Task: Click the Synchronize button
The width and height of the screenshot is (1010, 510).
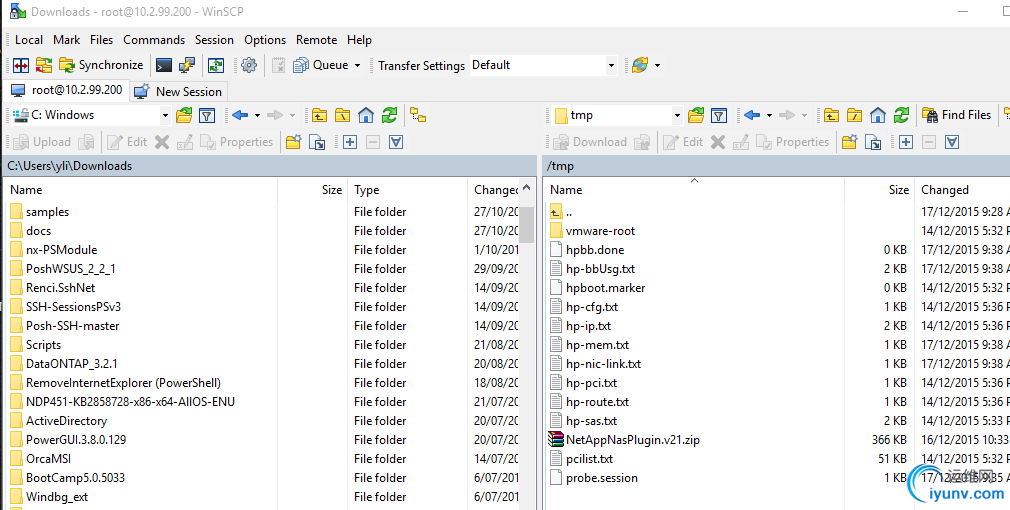Action: (101, 65)
